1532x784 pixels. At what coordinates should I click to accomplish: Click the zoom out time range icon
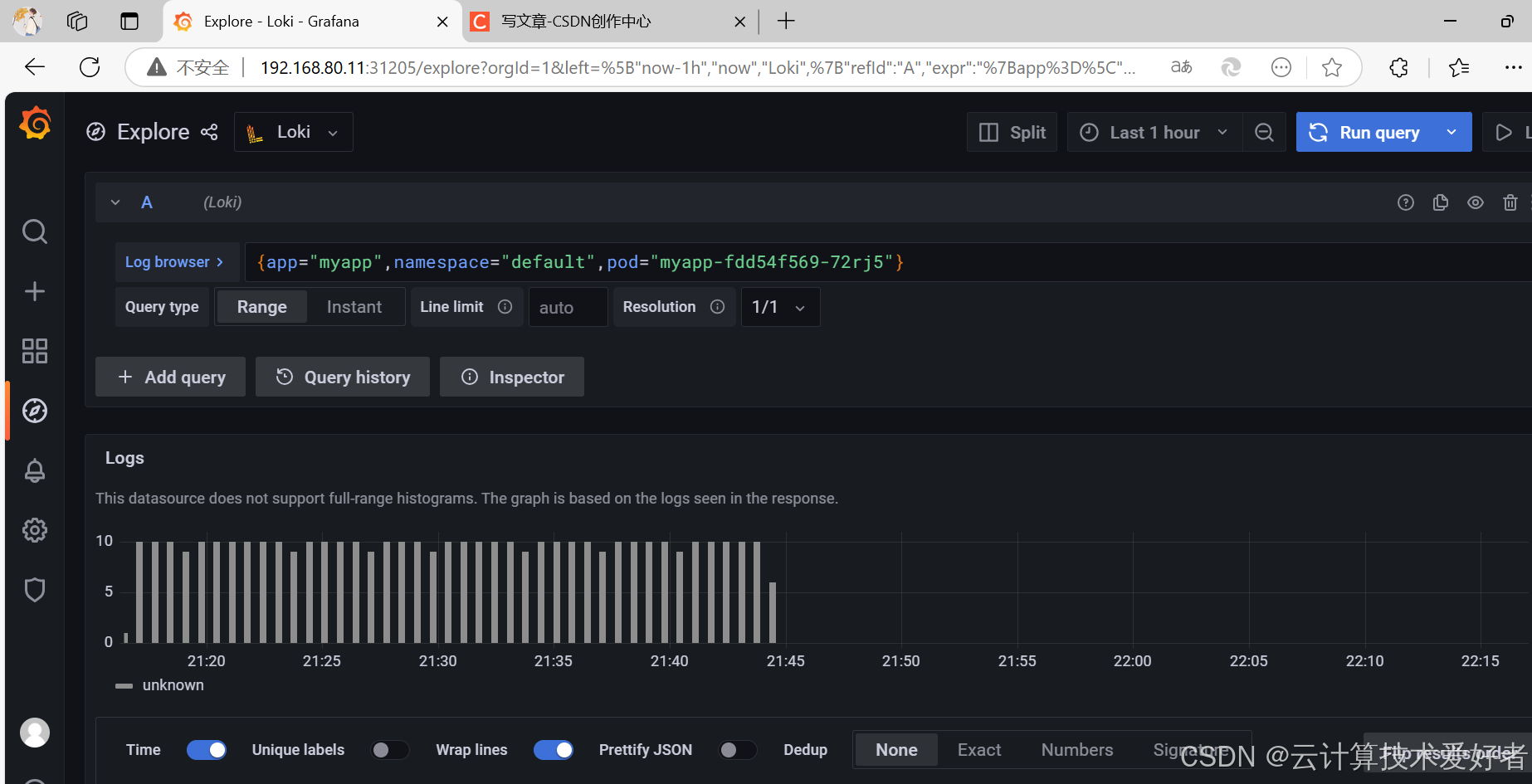[x=1264, y=133]
